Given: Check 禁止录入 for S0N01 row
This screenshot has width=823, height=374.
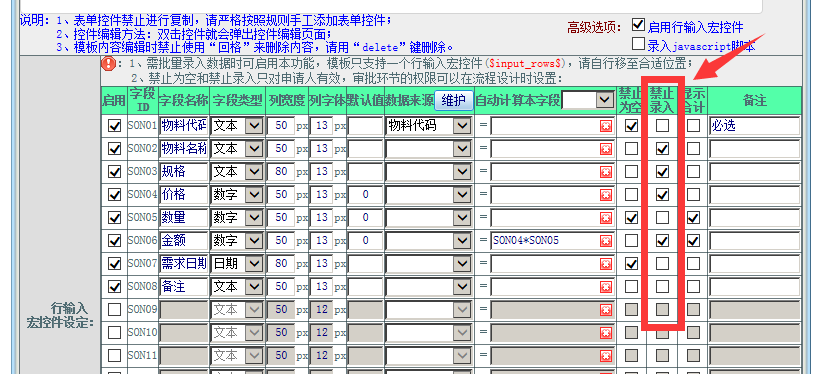Looking at the screenshot, I should tap(662, 126).
